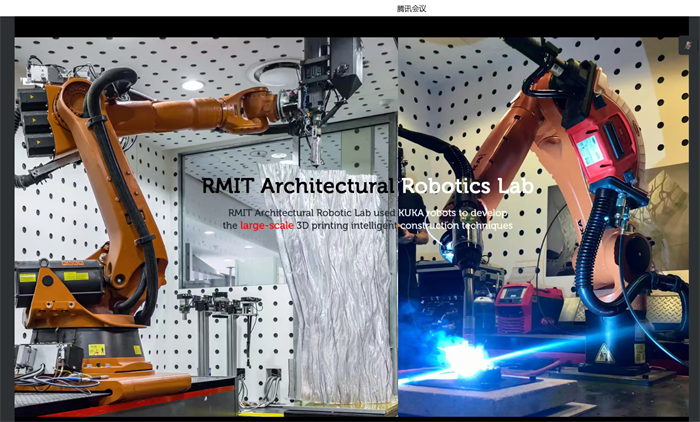Click the 腾讯会议 window title
The width and height of the screenshot is (700, 422).
click(x=411, y=8)
